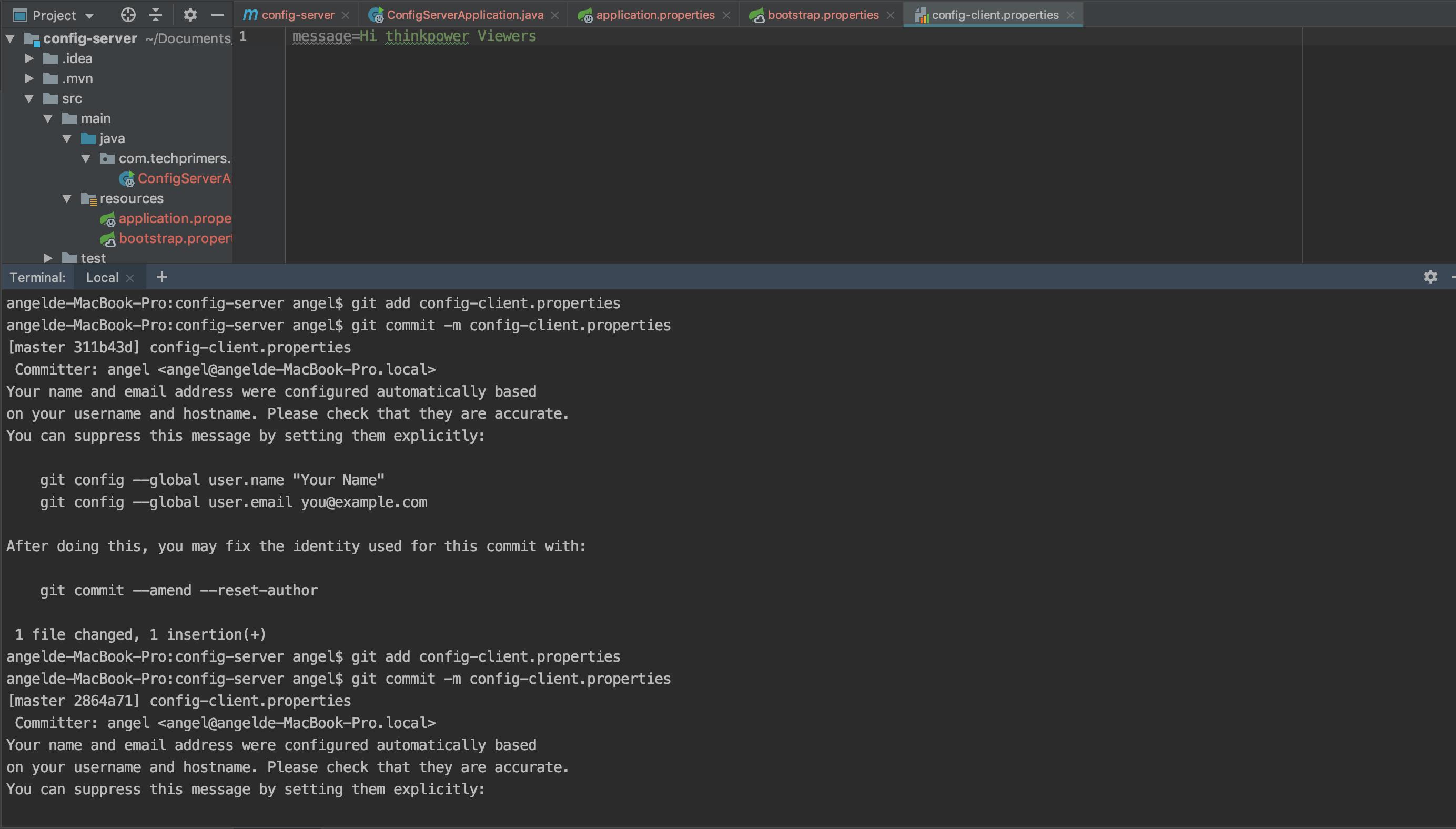Click commit hash line master 311b43d

(179, 347)
